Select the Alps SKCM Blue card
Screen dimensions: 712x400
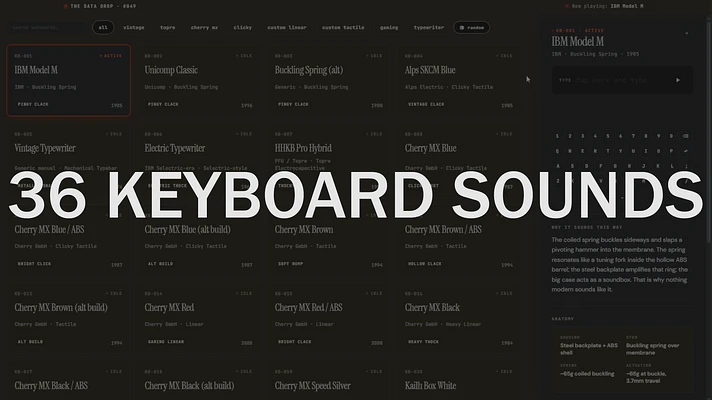tap(459, 80)
